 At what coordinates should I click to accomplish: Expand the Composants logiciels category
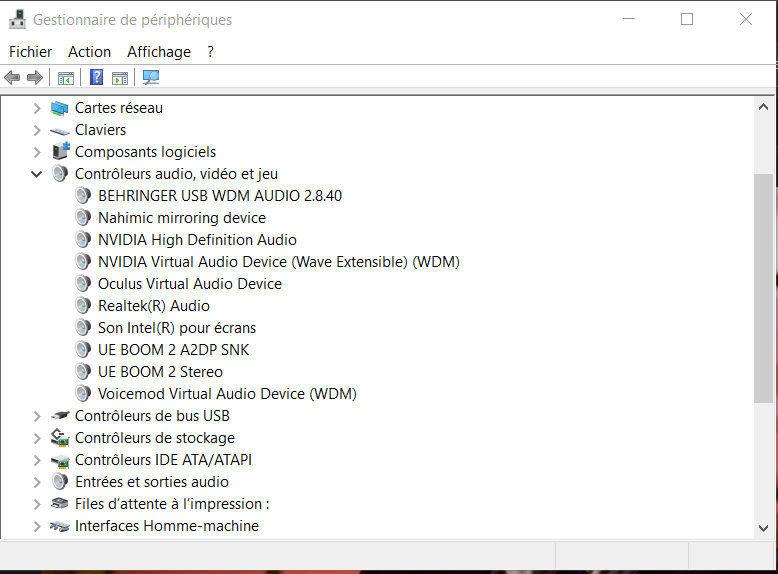37,152
